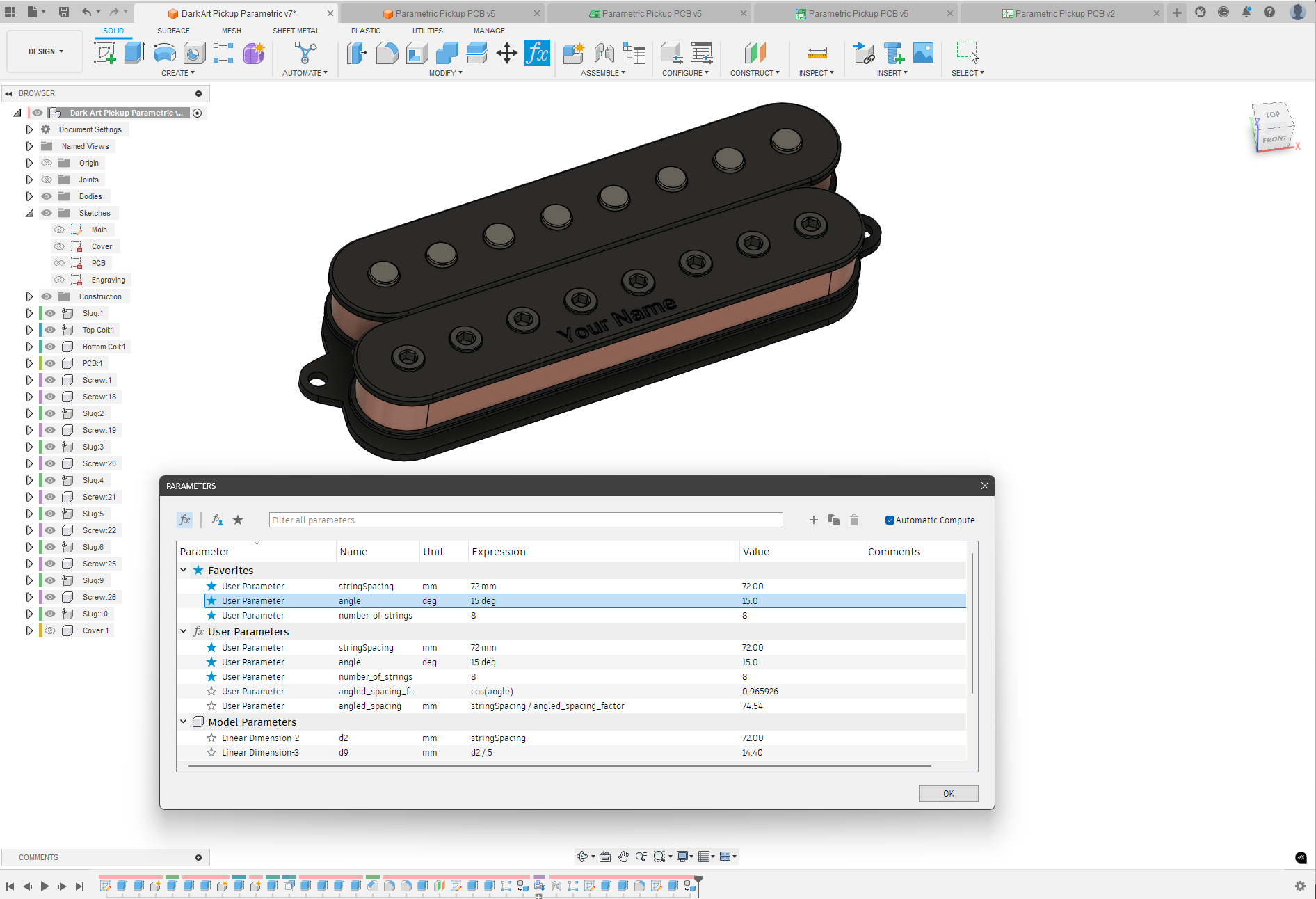Open the Automate tool

[305, 53]
